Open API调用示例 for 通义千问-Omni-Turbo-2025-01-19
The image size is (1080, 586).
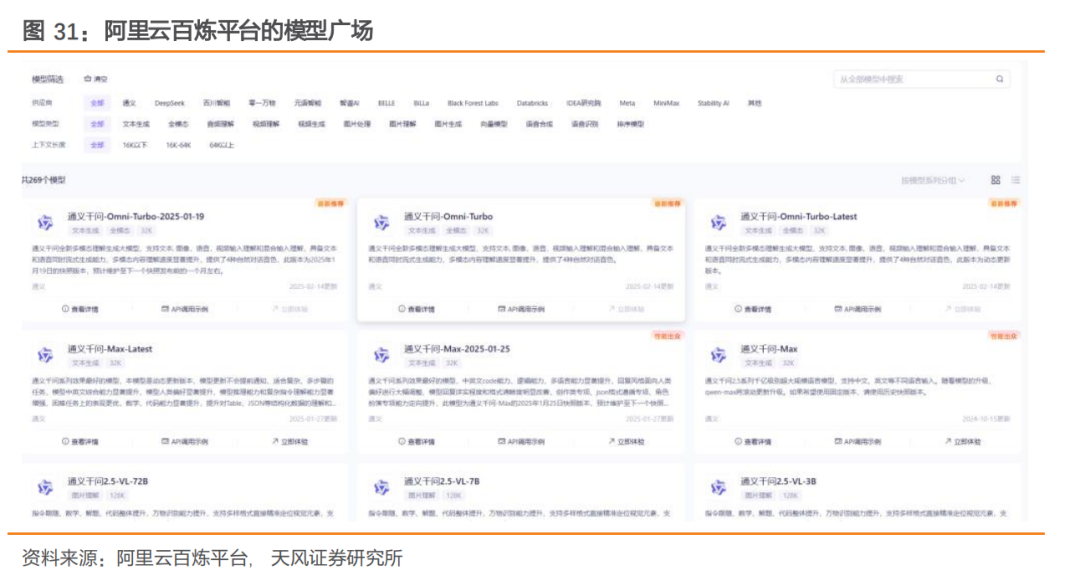[185, 309]
